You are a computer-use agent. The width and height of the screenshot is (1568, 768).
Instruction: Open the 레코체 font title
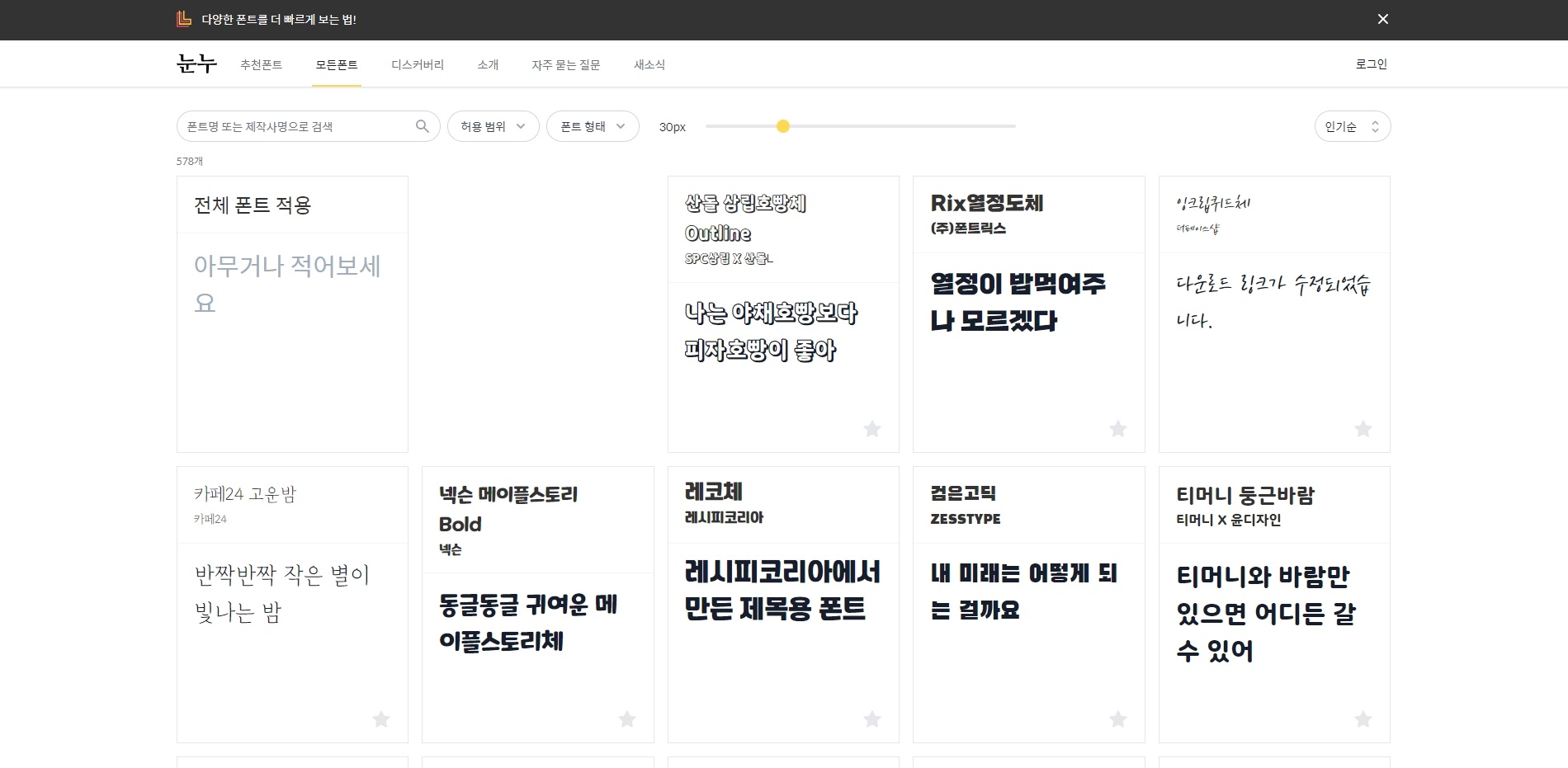[x=714, y=492]
